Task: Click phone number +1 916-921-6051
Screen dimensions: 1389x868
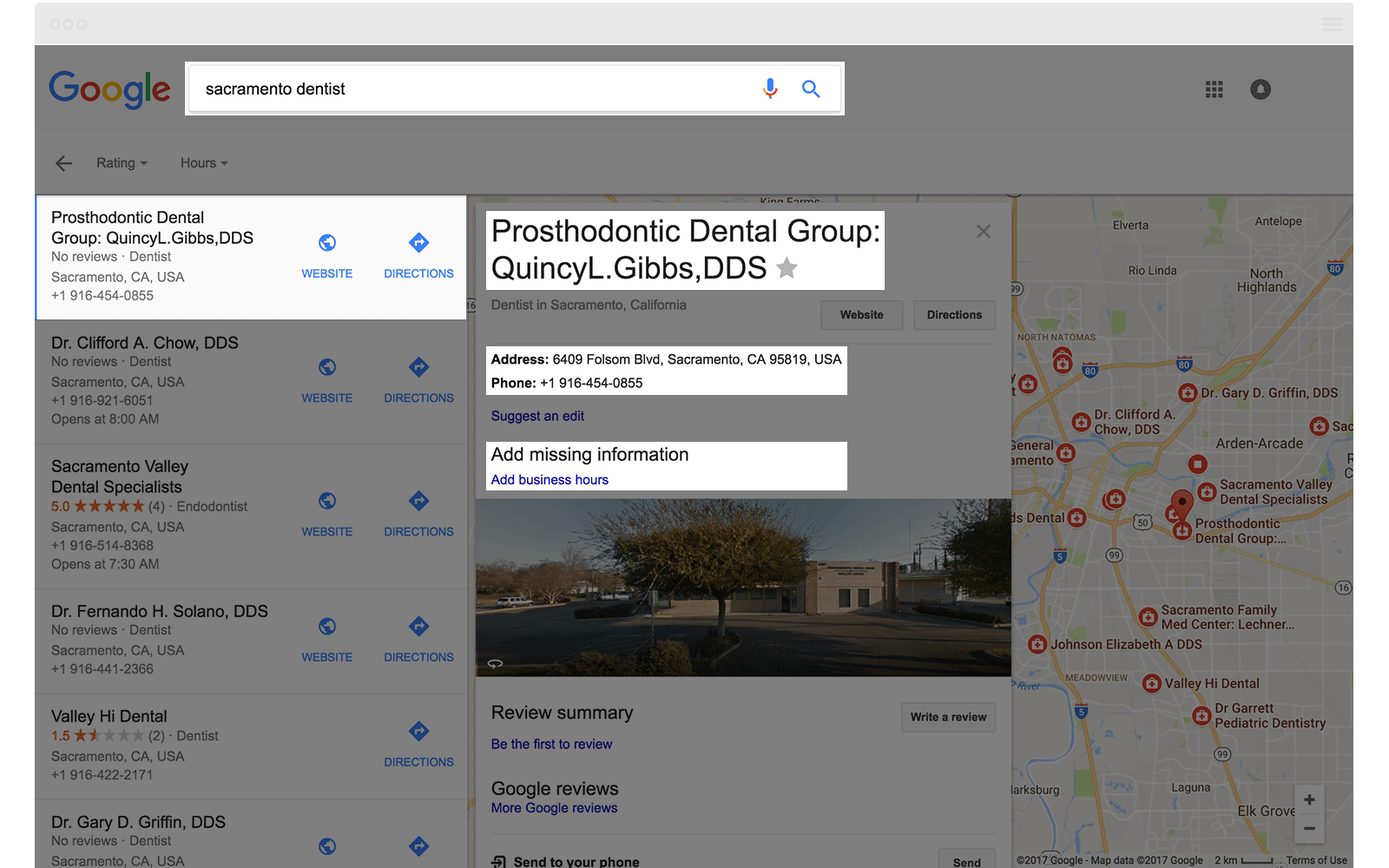Action: coord(102,400)
